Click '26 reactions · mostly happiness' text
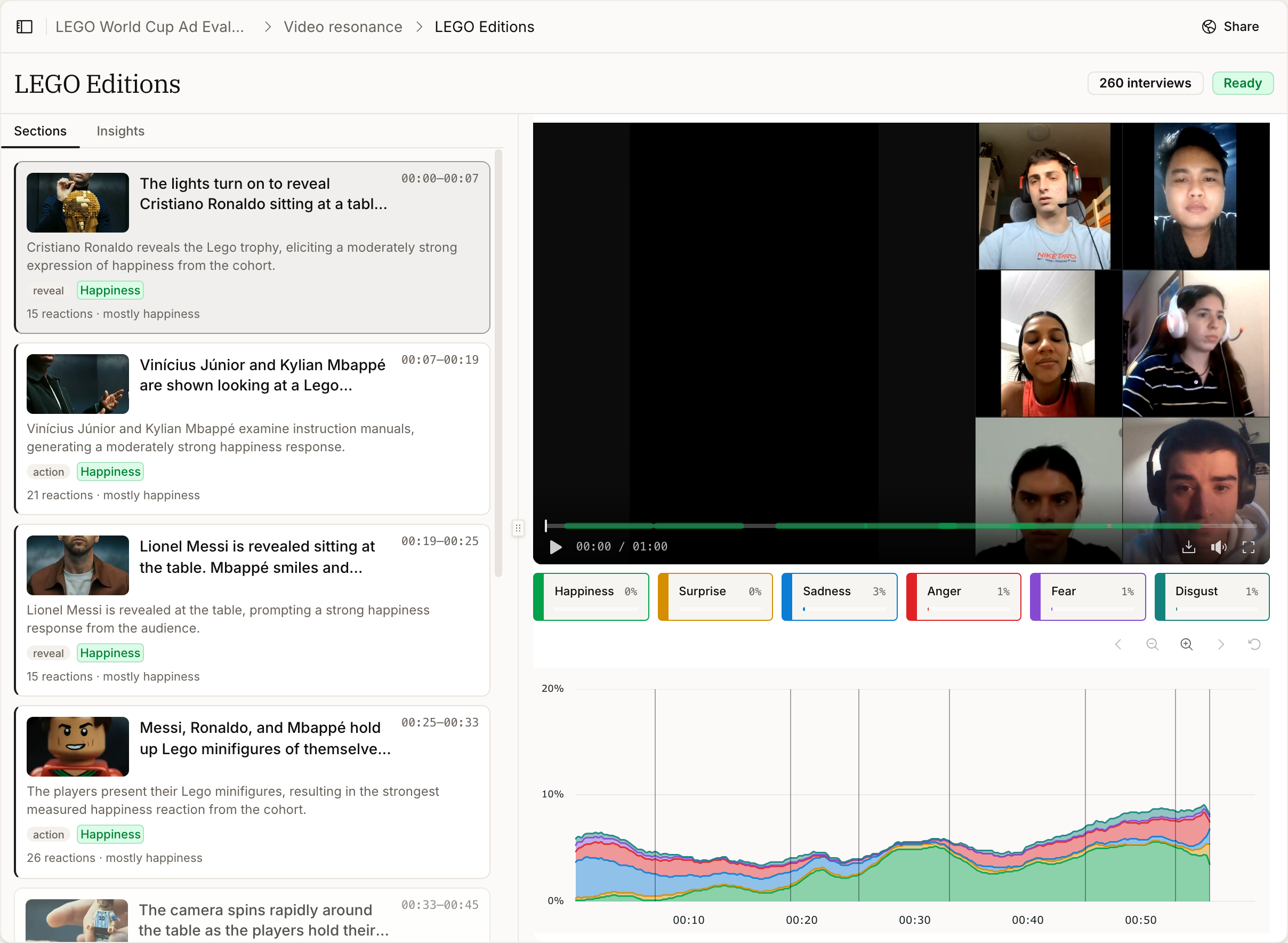The height and width of the screenshot is (943, 1288). point(114,858)
